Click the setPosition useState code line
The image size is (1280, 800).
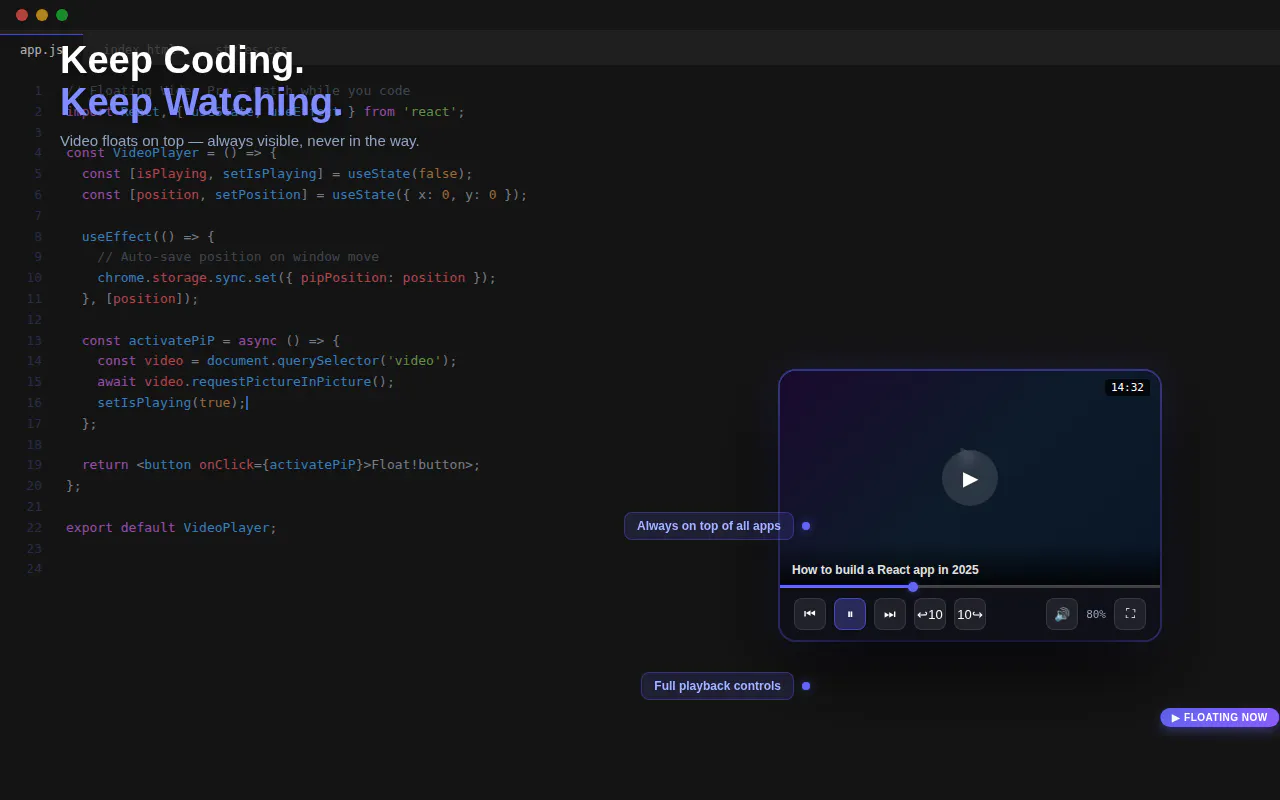pos(304,195)
